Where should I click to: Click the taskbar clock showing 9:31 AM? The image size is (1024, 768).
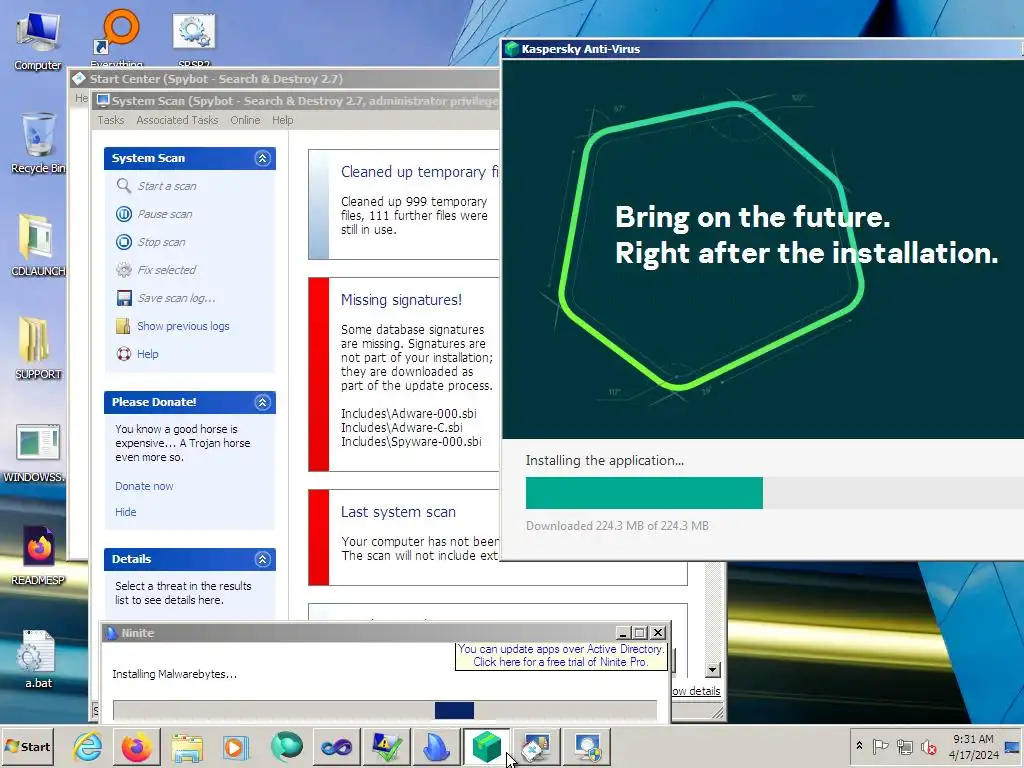tap(973, 746)
